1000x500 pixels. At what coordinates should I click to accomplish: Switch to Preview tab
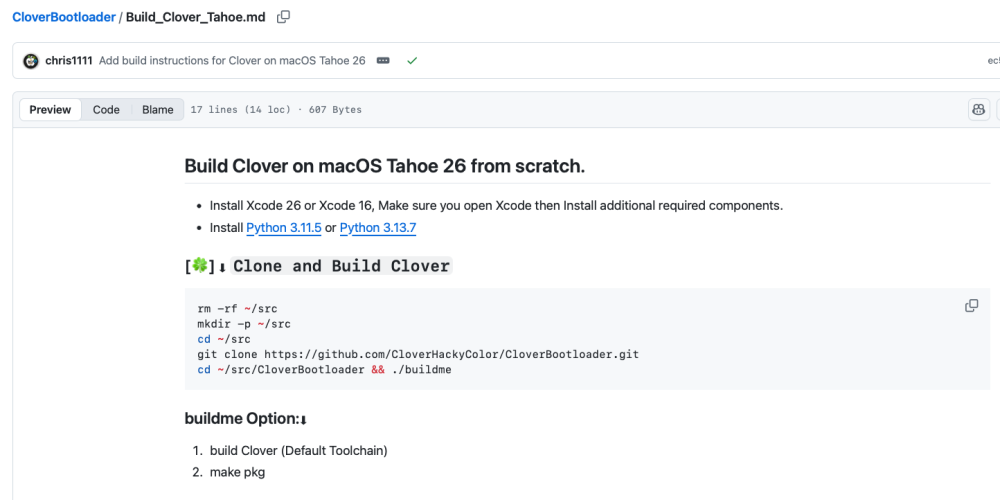click(x=50, y=110)
